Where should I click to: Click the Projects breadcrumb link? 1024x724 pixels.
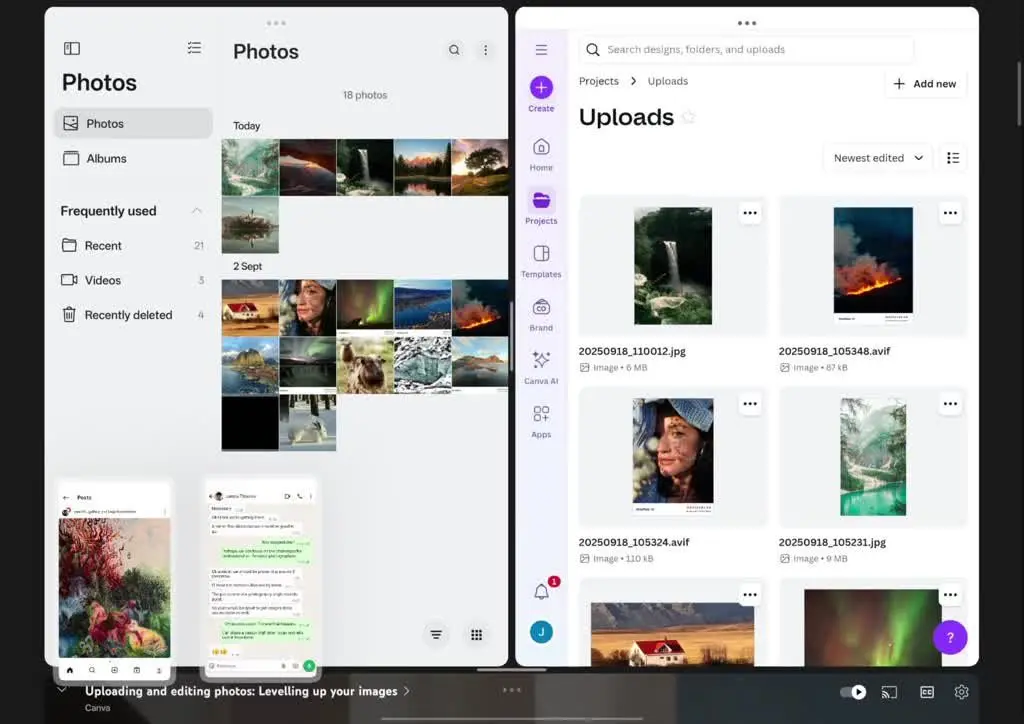pos(598,81)
